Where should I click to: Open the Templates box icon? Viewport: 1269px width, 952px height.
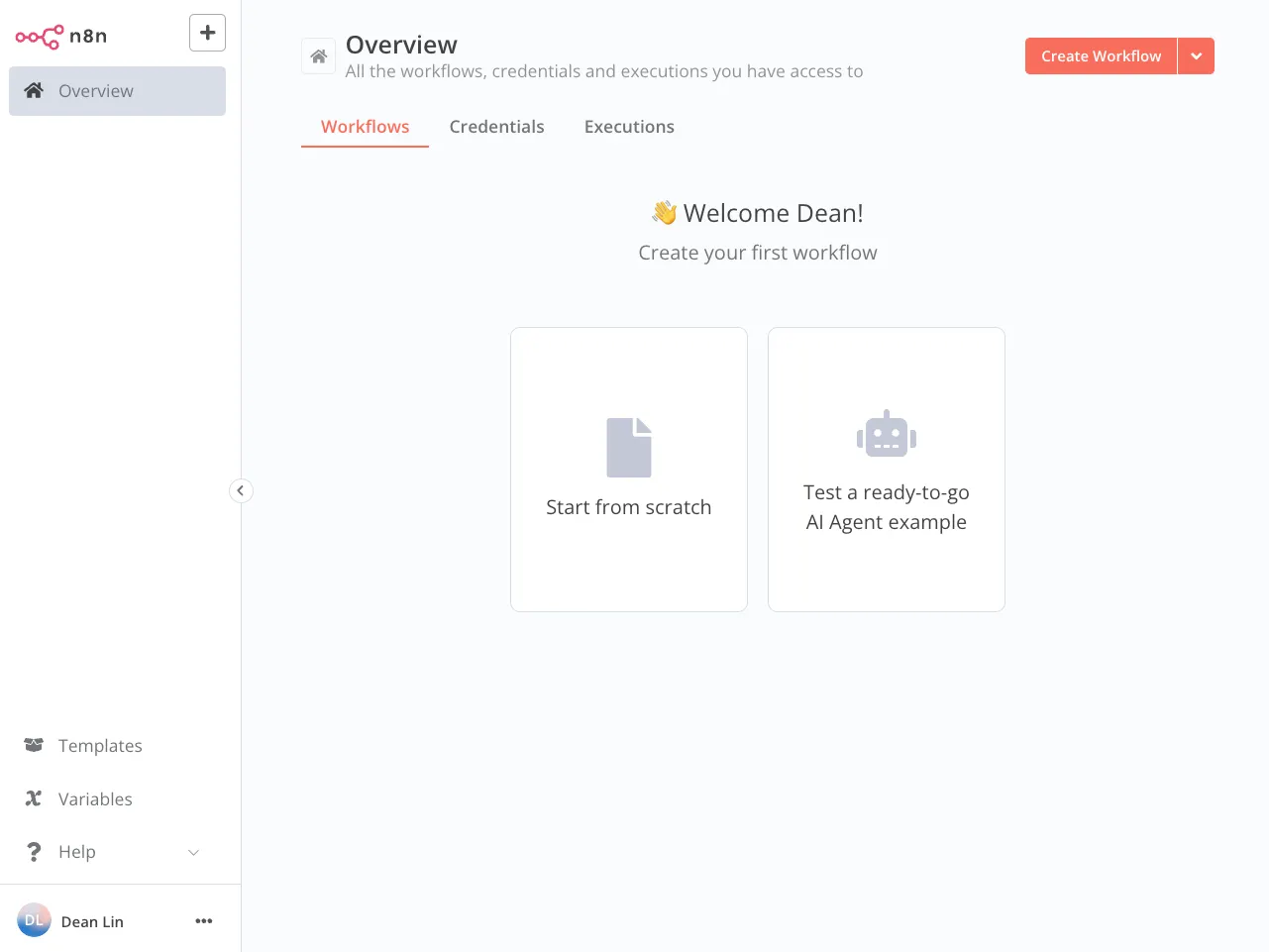click(34, 745)
